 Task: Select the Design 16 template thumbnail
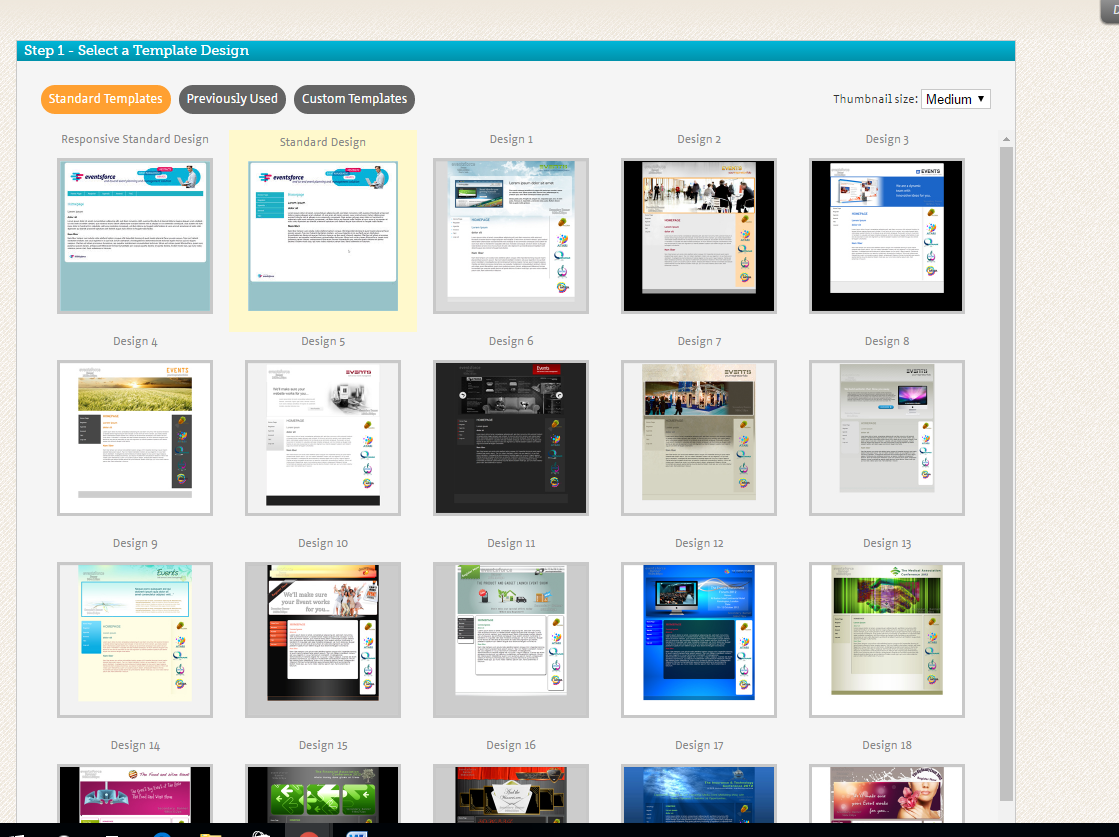coord(511,793)
